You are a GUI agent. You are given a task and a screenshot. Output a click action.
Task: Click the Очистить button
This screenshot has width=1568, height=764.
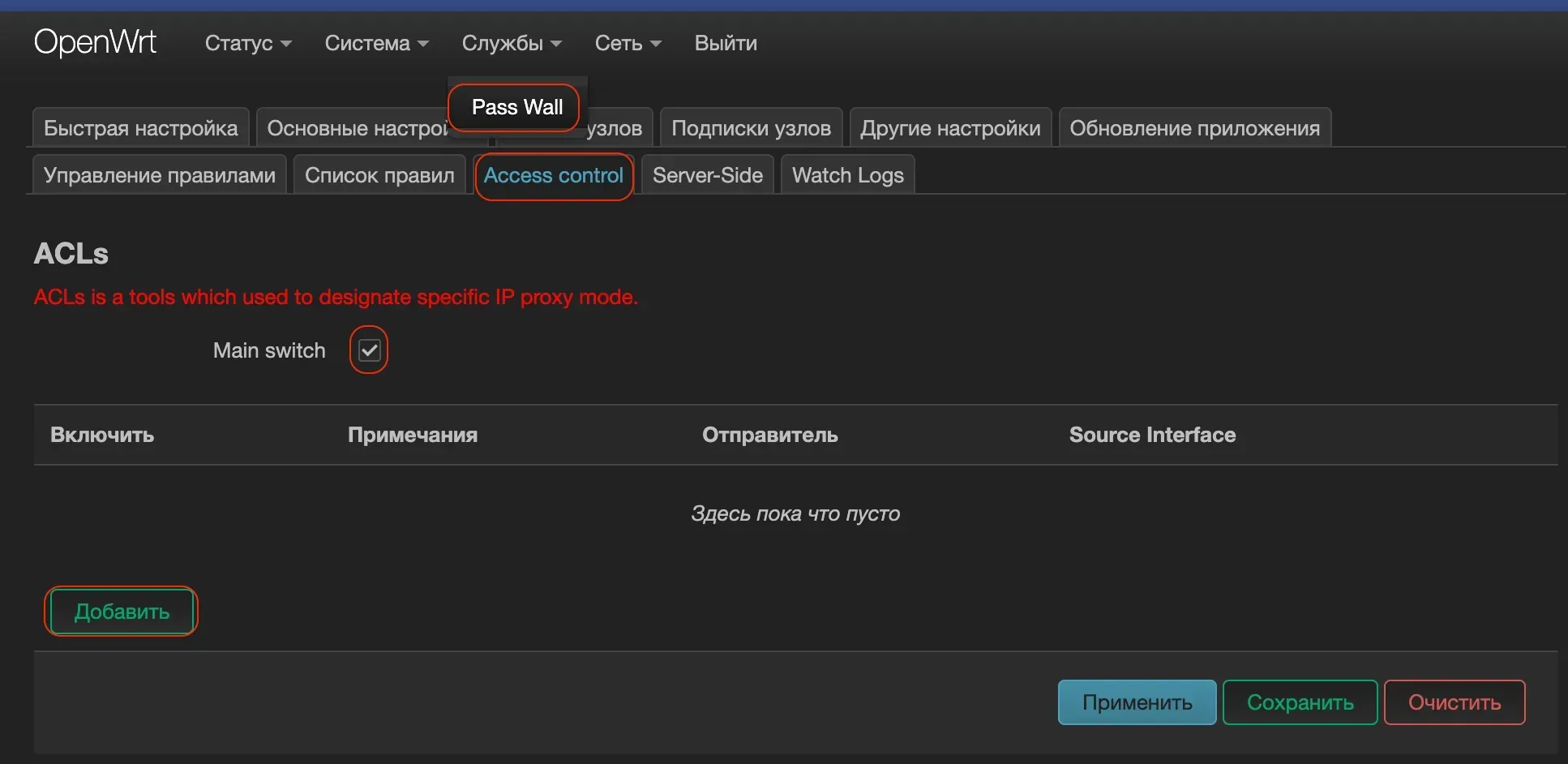pyautogui.click(x=1454, y=702)
